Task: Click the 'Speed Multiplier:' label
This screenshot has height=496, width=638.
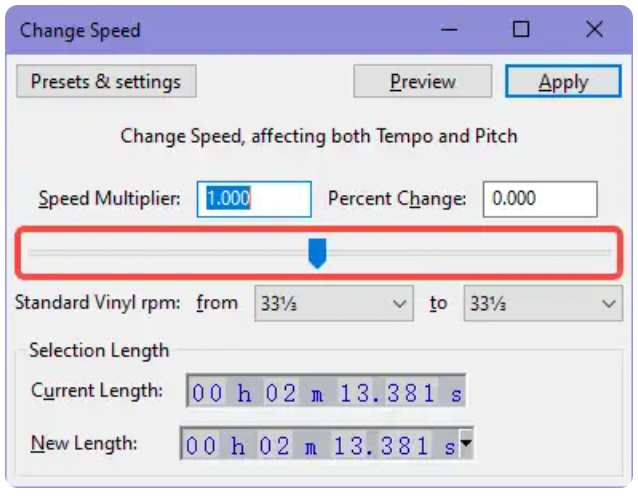Action: pyautogui.click(x=109, y=199)
